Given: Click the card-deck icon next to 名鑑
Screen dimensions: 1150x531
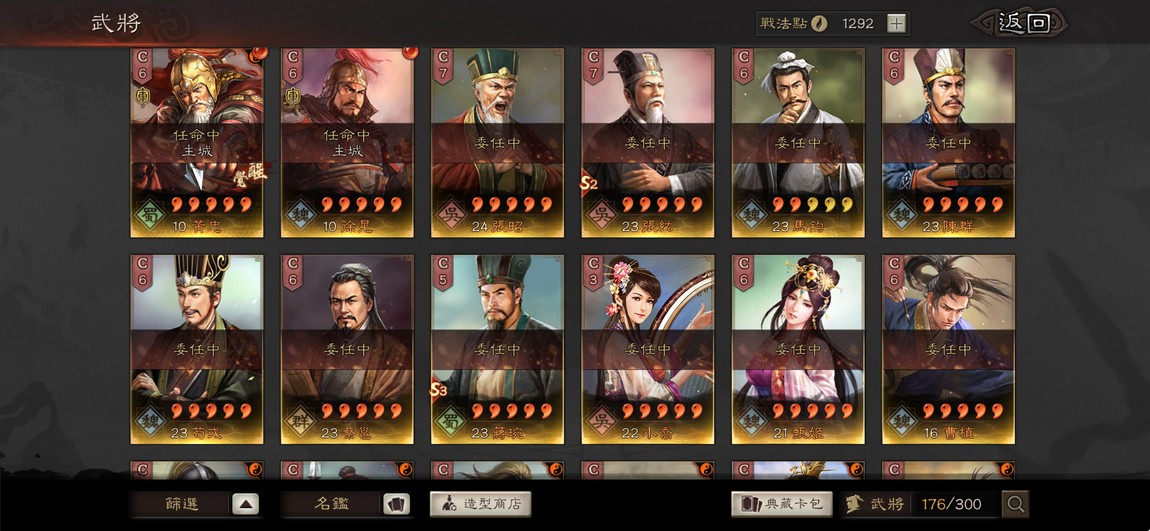Looking at the screenshot, I should (x=396, y=504).
